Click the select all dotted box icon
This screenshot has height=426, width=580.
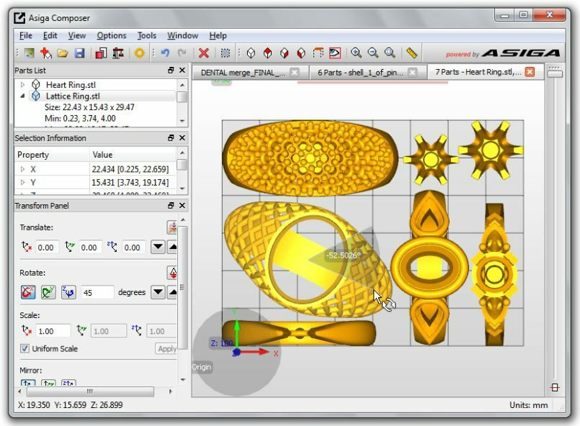pos(225,53)
